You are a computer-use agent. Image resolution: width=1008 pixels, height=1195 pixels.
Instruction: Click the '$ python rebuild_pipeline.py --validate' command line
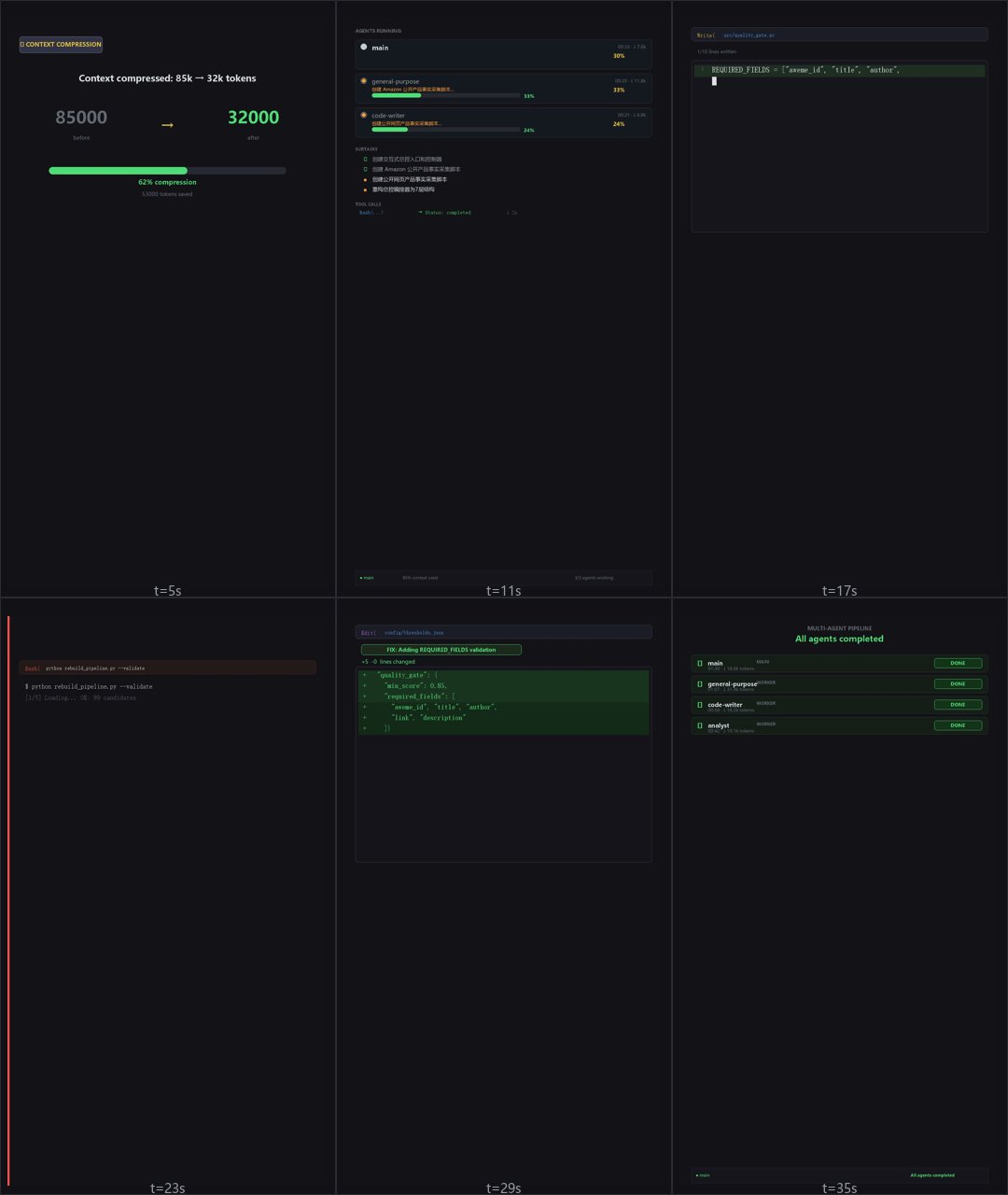click(89, 686)
